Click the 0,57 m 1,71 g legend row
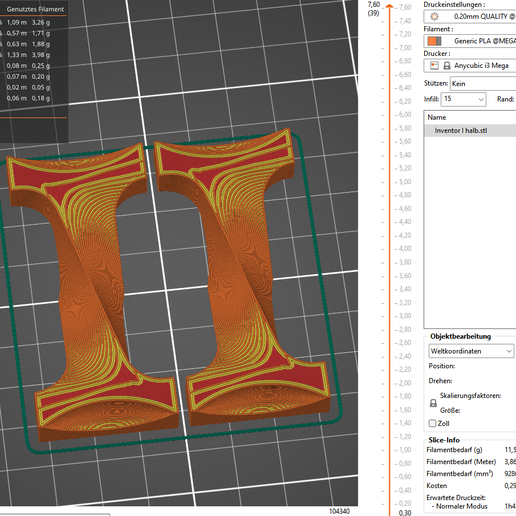Viewport: 516px width, 516px height. tap(28, 33)
